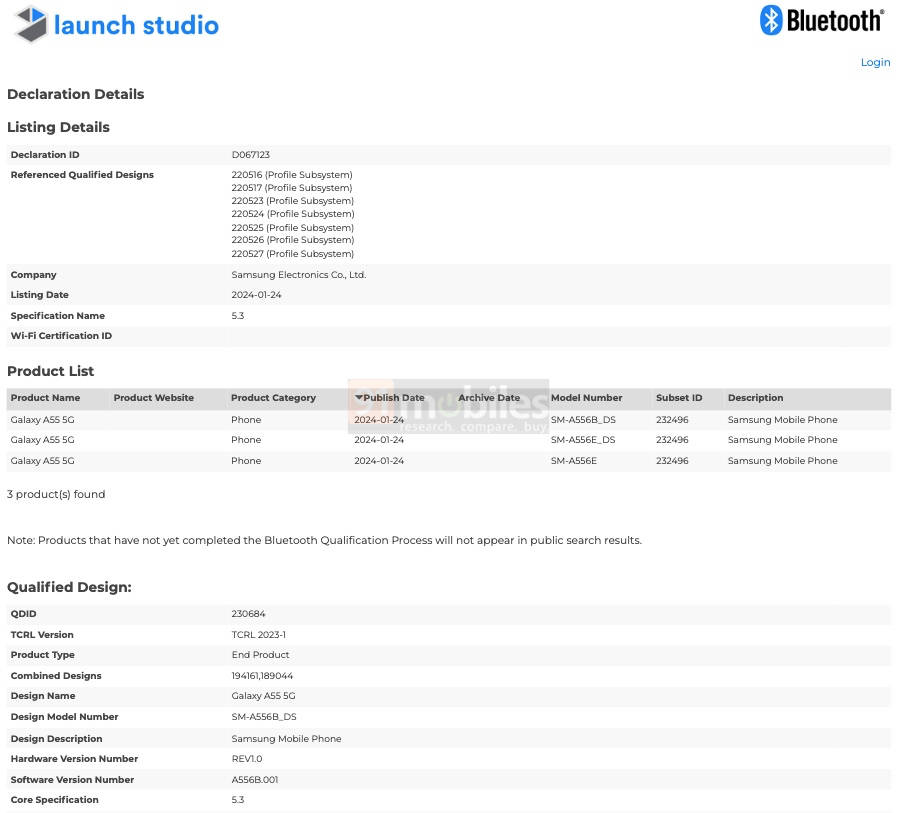Click the Product List heading

pos(50,371)
